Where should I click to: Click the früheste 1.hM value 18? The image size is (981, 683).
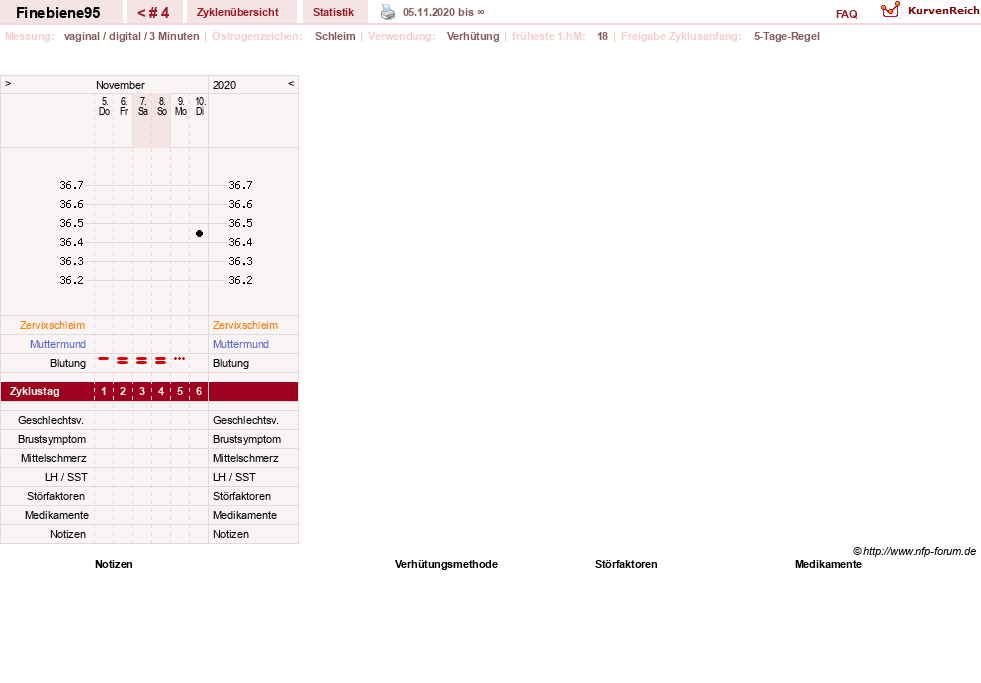pos(602,36)
